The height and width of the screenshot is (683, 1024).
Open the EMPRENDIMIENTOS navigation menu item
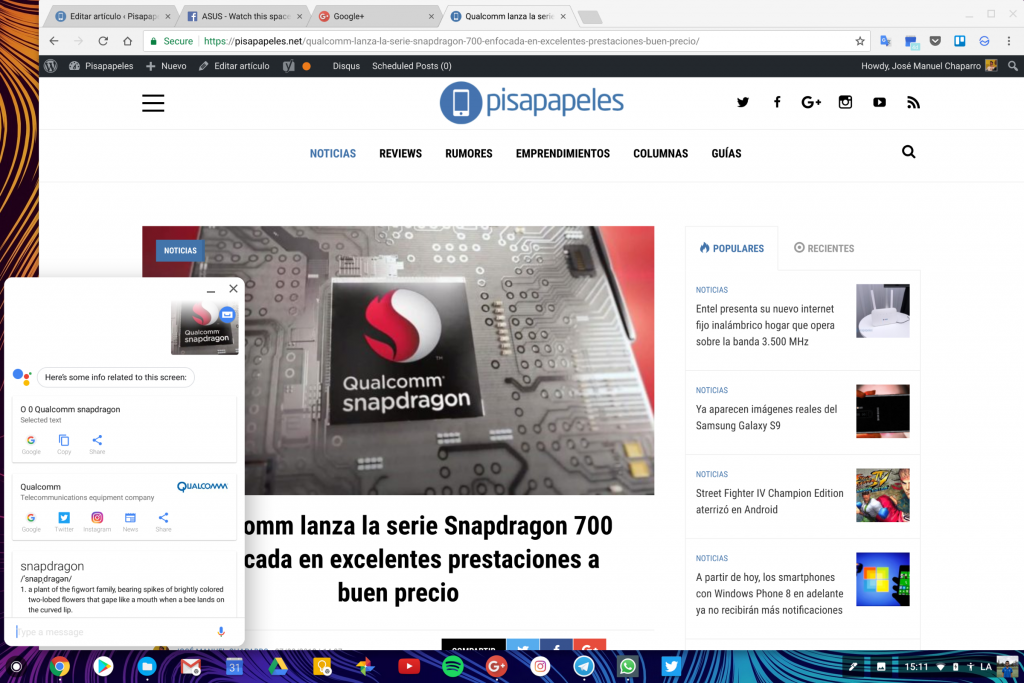[563, 153]
